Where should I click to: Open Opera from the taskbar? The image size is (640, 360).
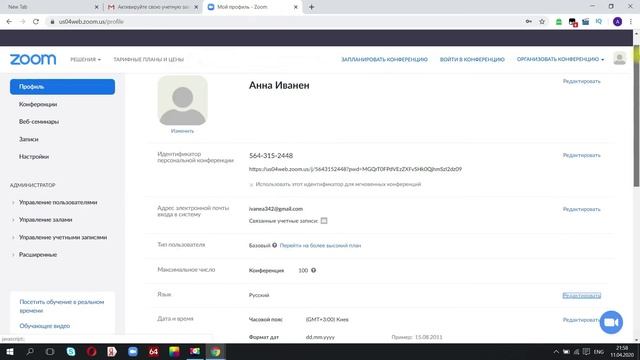pos(91,351)
